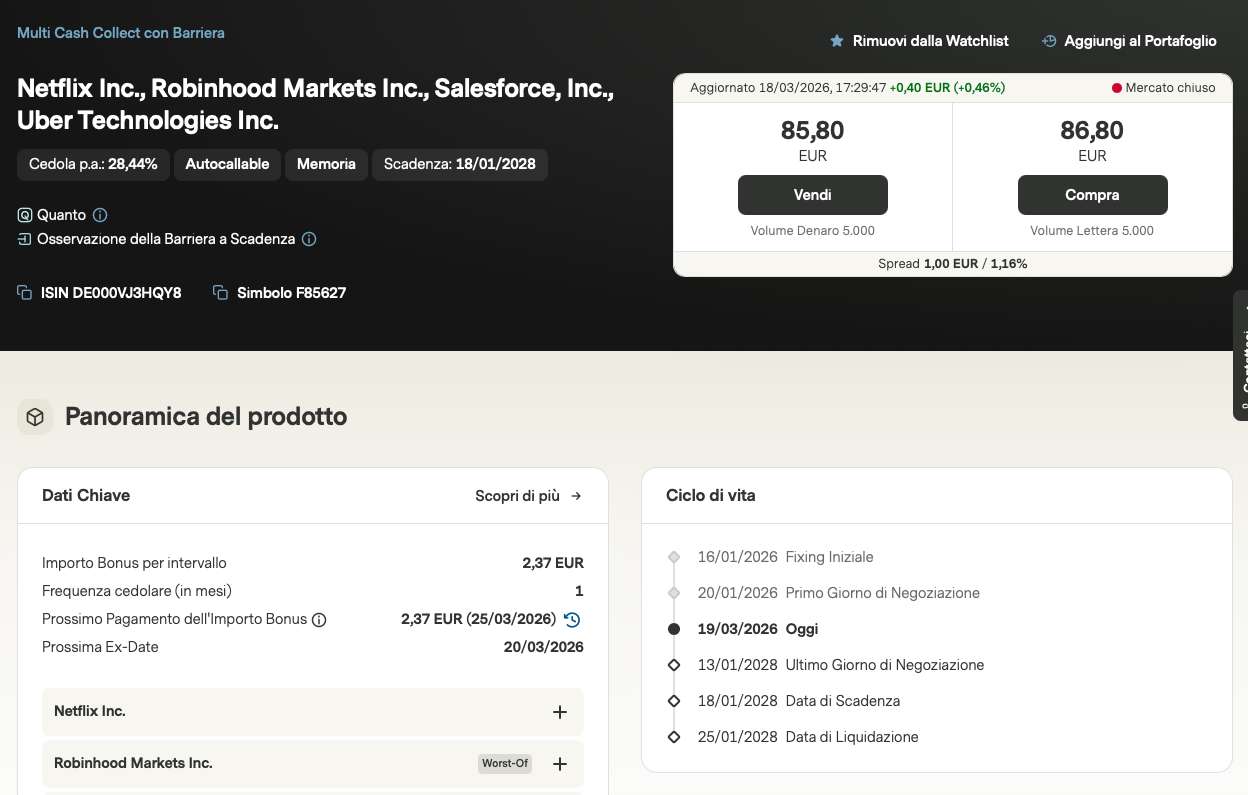Click the cube icon beside Panoramica del prodotto
The width and height of the screenshot is (1248, 795).
pos(35,417)
